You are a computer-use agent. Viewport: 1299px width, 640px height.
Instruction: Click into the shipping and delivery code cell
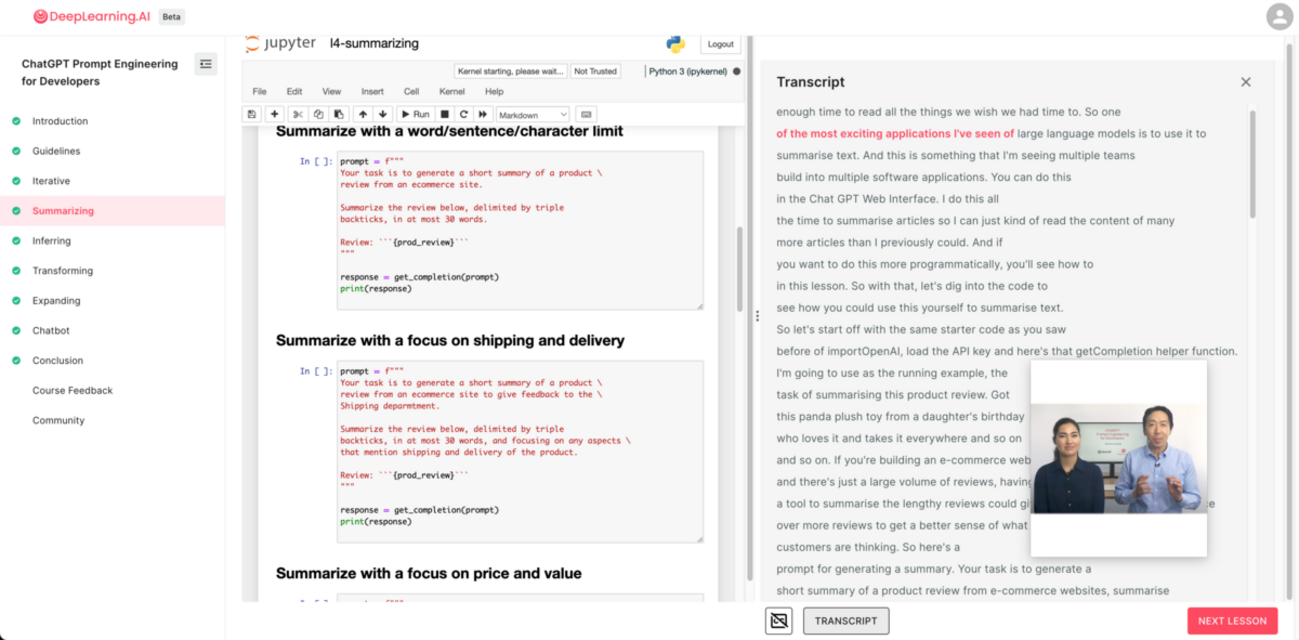(519, 453)
